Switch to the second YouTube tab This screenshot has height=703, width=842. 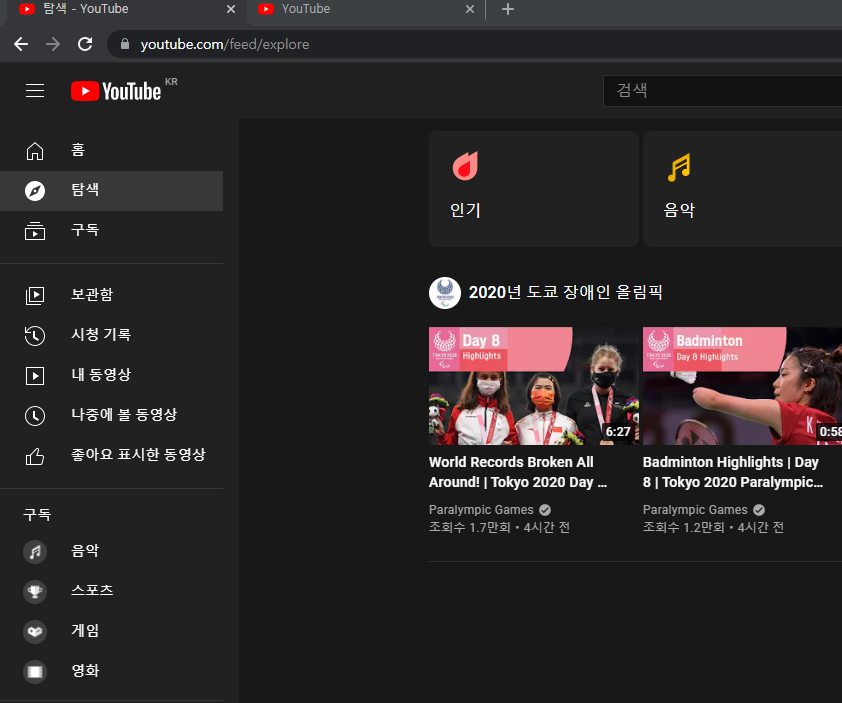point(365,9)
